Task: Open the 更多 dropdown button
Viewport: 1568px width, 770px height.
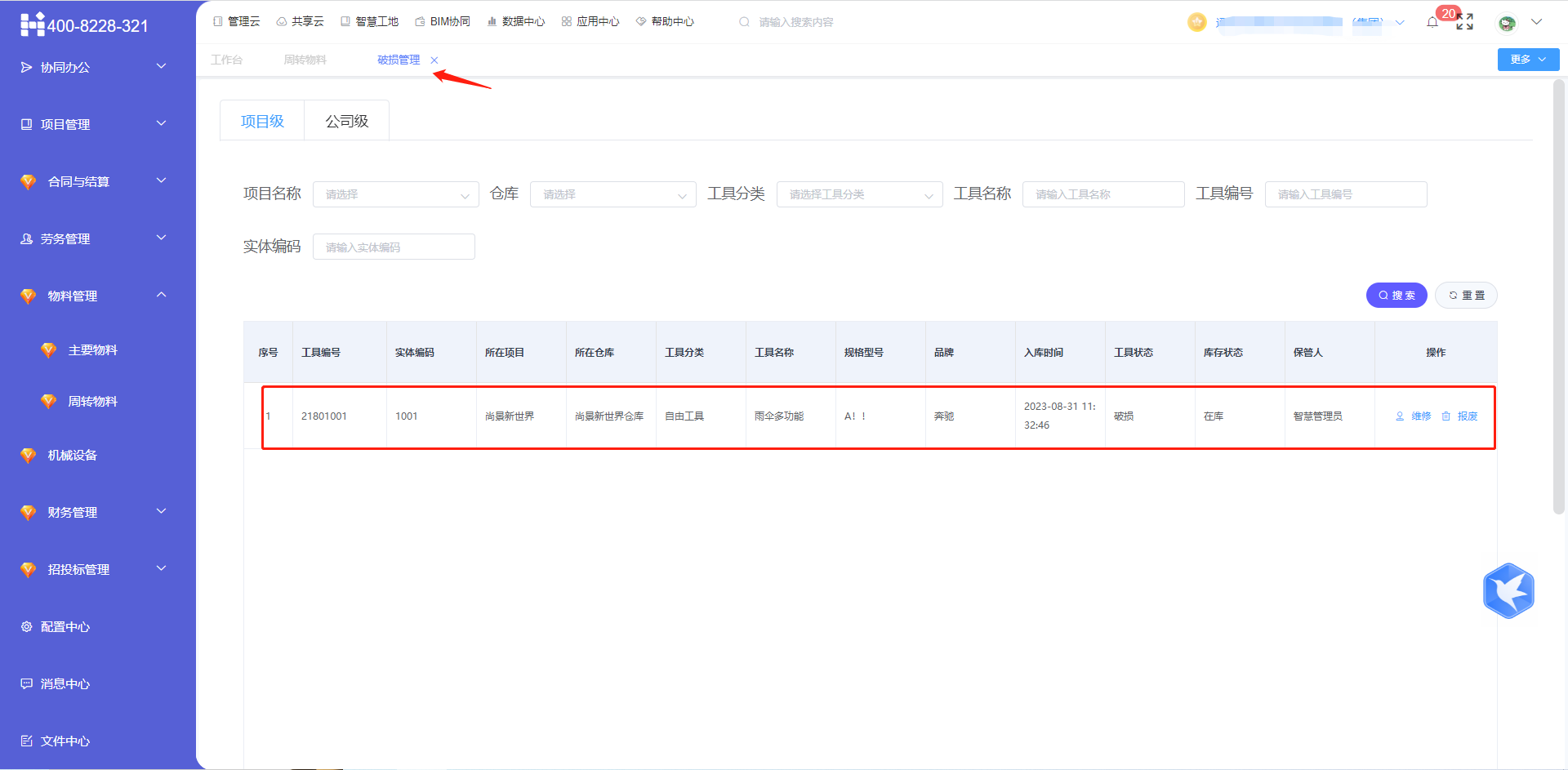Action: click(1528, 60)
